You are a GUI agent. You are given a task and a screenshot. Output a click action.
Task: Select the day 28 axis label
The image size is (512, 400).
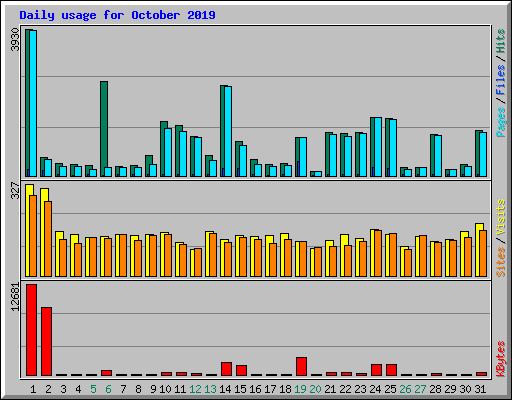coord(435,389)
